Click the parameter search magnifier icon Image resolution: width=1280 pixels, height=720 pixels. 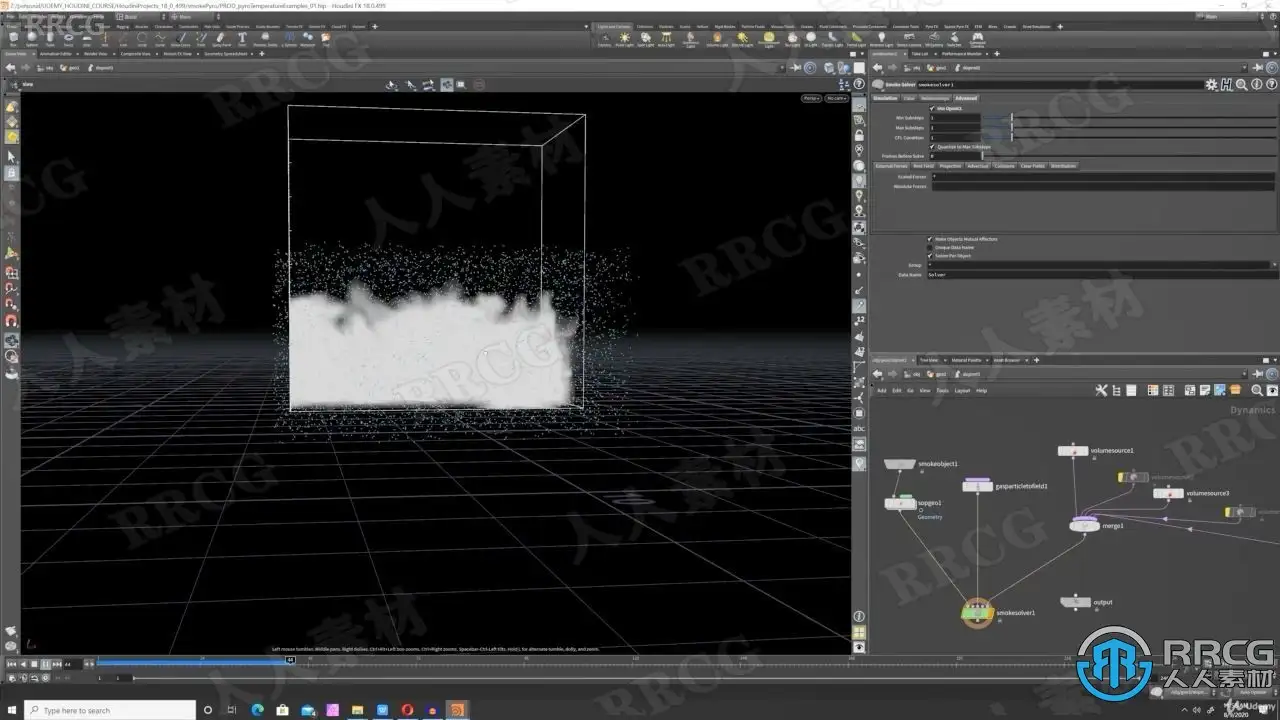coord(1241,85)
